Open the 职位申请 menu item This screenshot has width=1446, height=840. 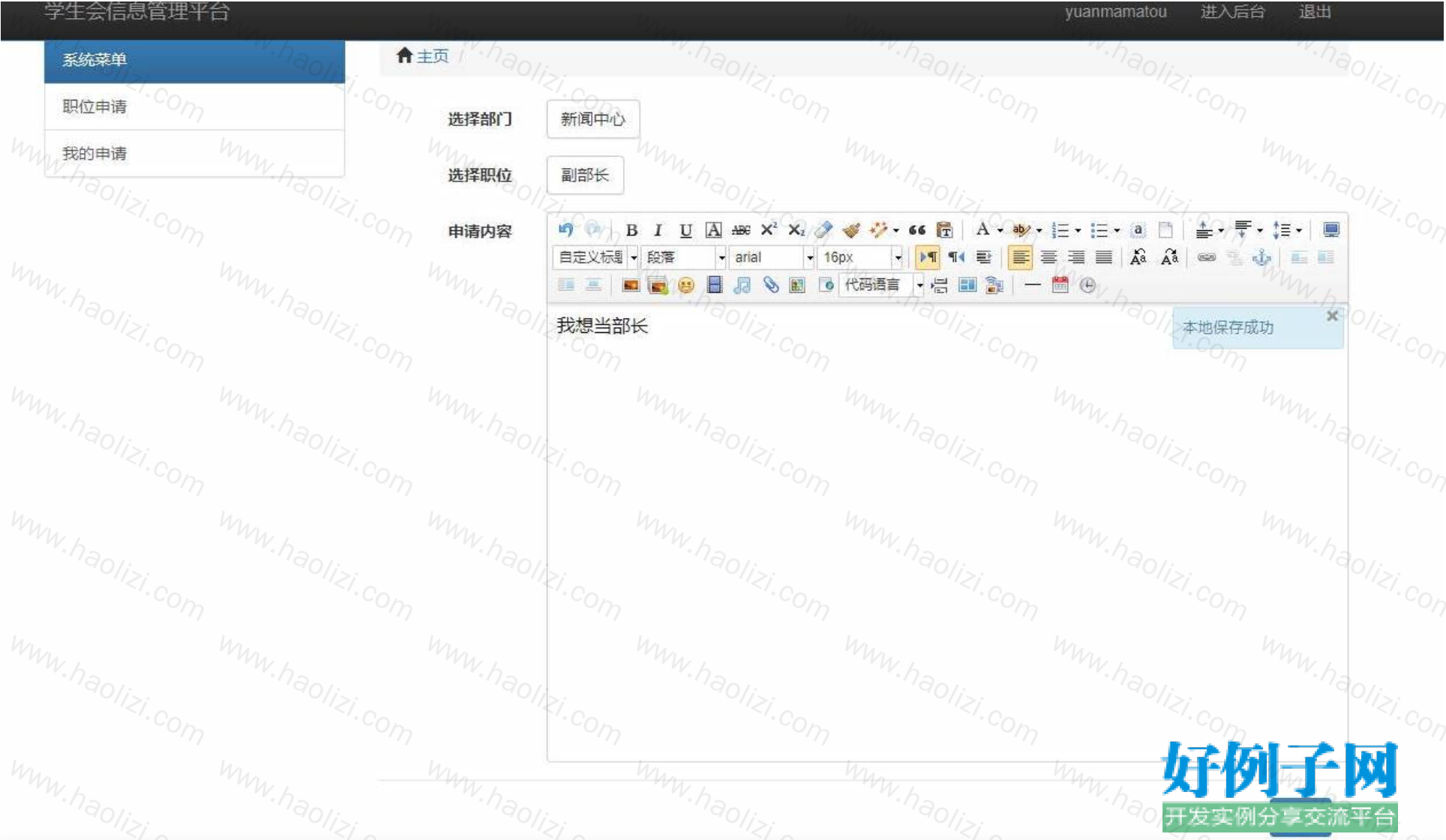point(194,106)
